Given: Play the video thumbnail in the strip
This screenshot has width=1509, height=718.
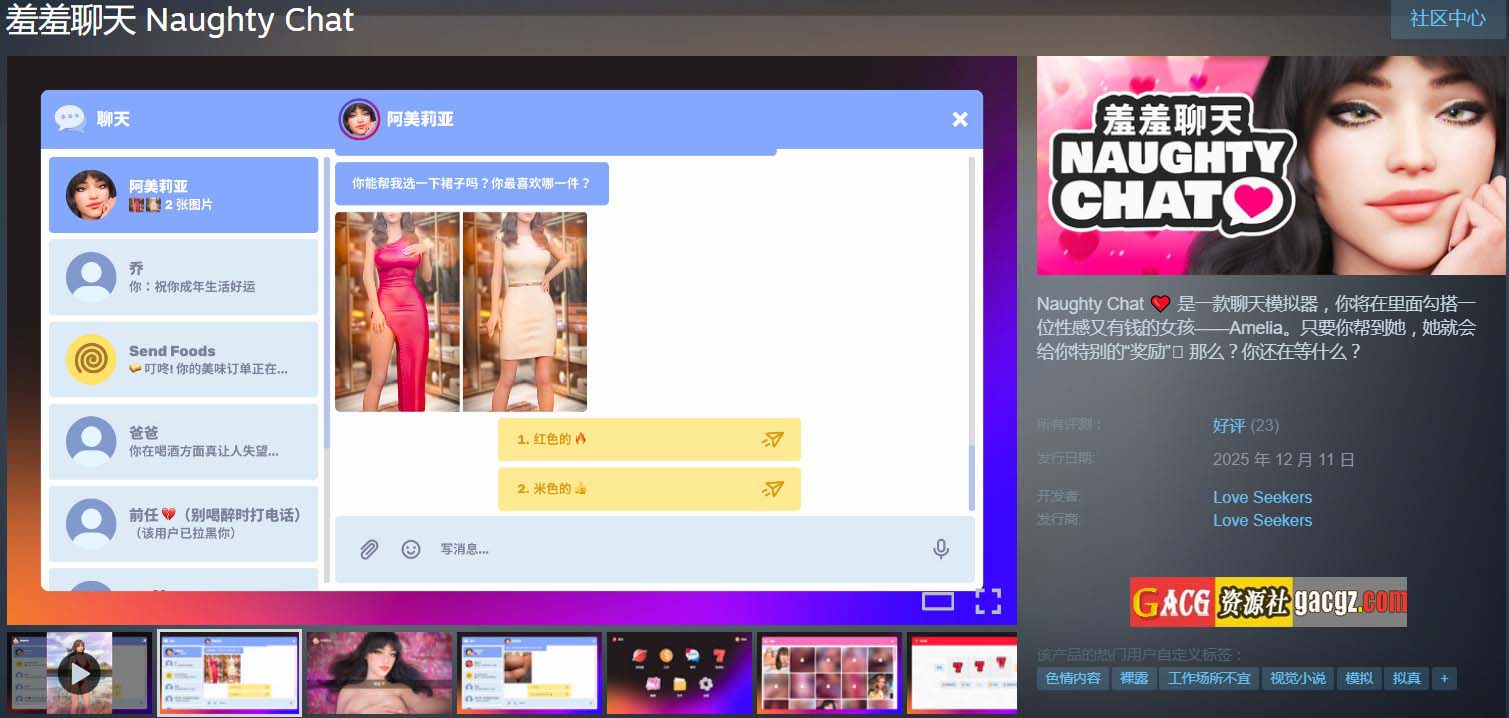Looking at the screenshot, I should [x=78, y=673].
